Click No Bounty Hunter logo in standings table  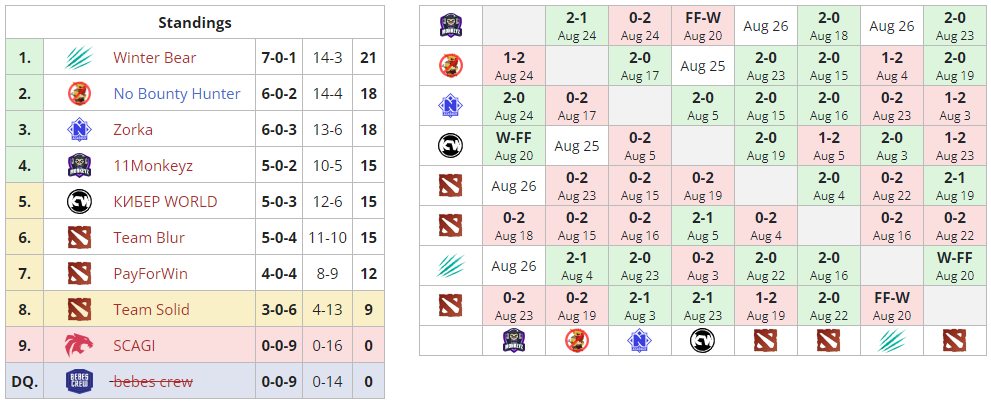tap(79, 94)
